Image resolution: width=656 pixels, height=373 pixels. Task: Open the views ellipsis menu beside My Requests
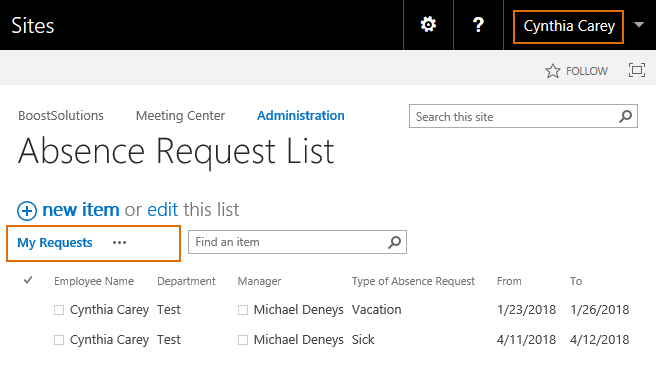coord(119,243)
